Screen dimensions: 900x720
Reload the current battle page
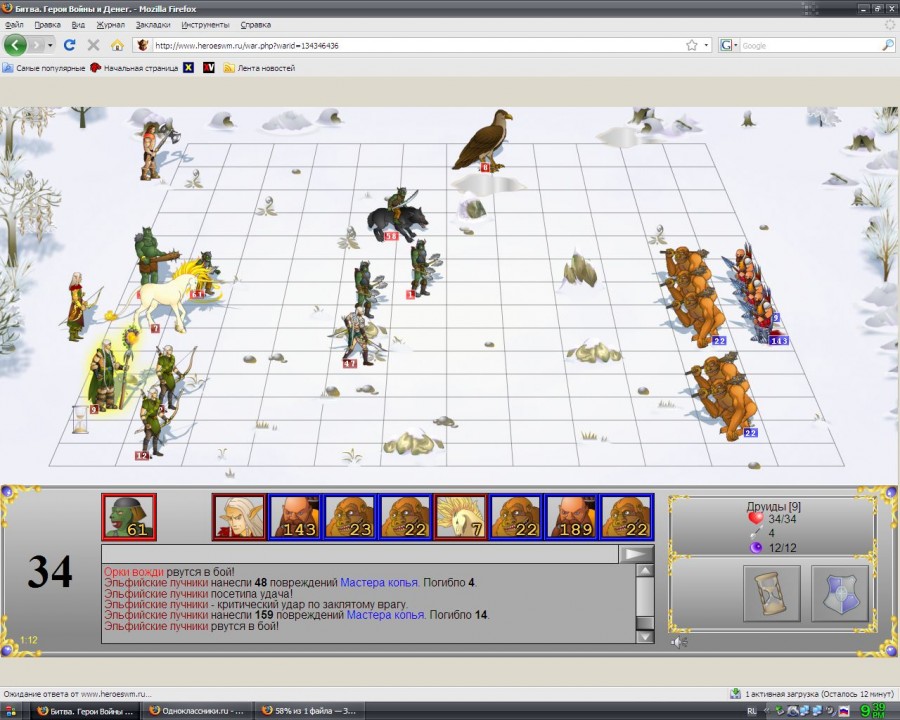(69, 45)
